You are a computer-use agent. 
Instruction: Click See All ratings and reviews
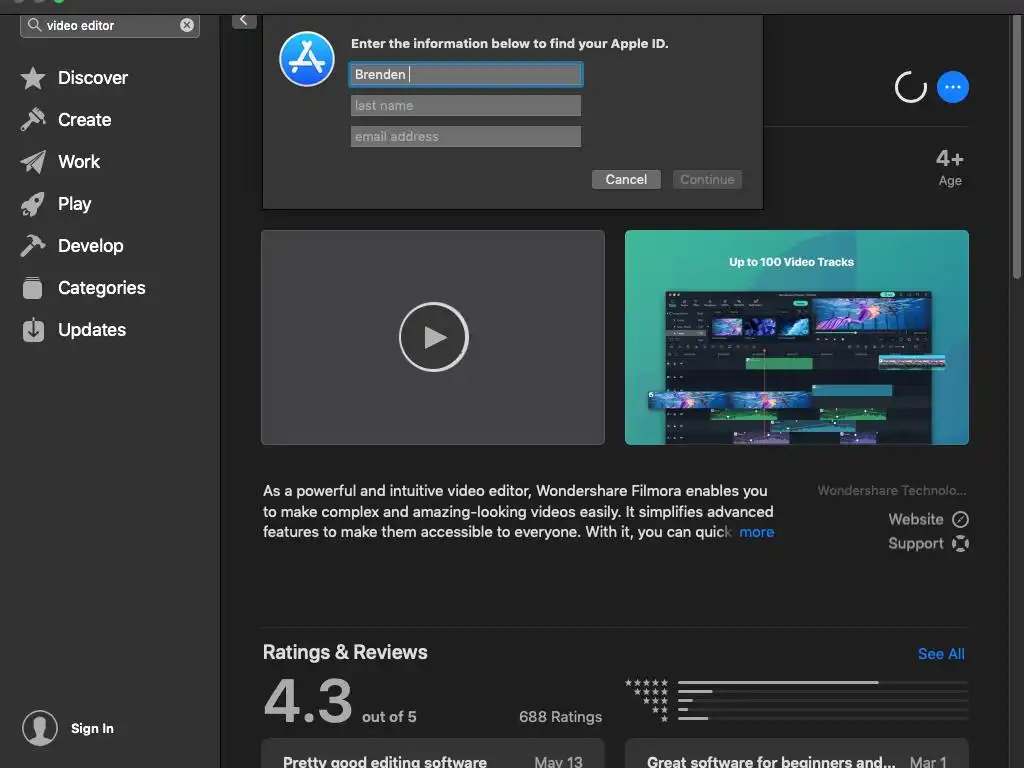(x=941, y=654)
